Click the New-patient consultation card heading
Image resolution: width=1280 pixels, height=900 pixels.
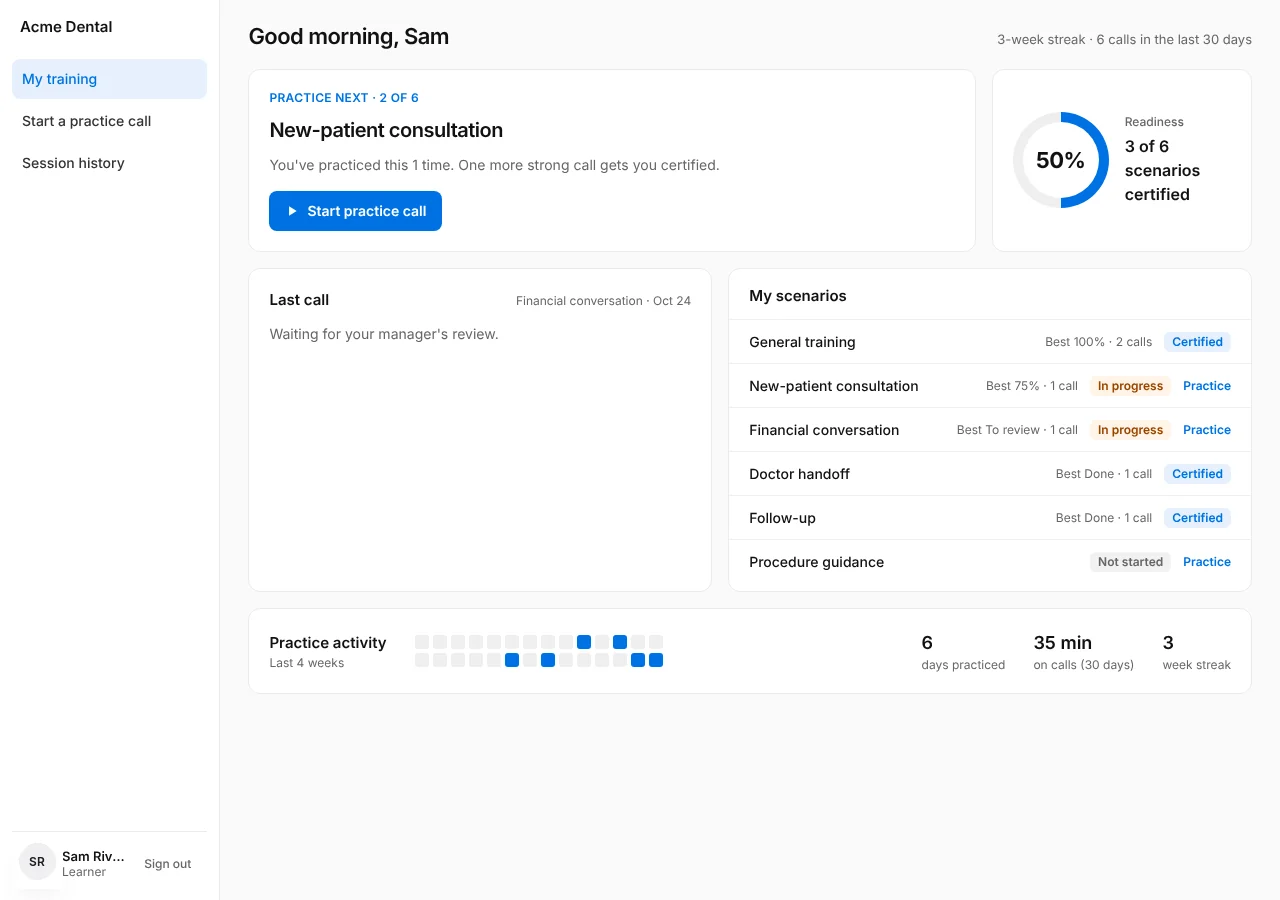(x=386, y=130)
